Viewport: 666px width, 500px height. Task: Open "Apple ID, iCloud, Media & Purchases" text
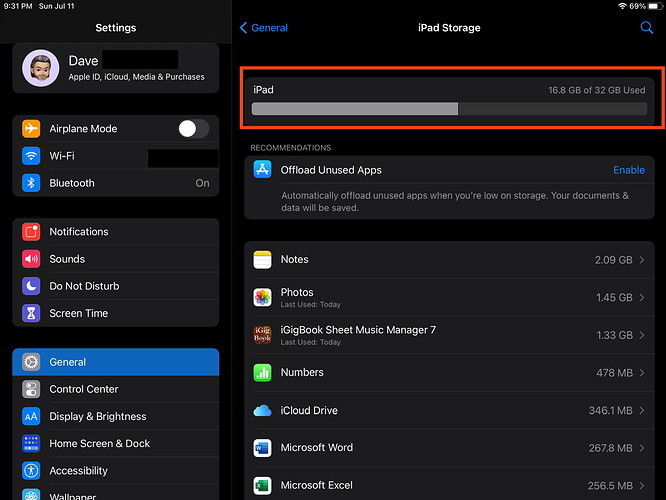click(136, 77)
